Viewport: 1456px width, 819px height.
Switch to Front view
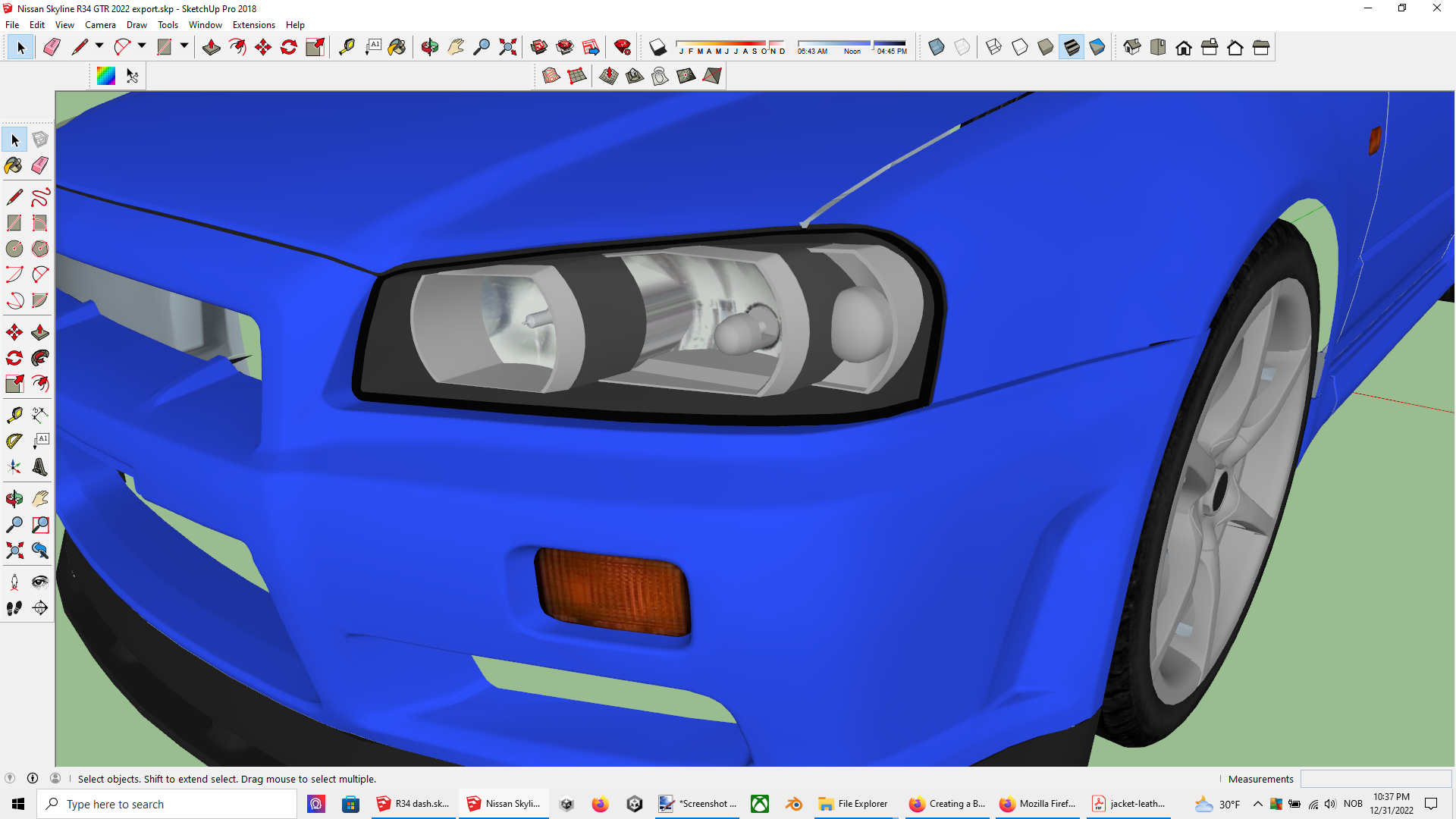[x=1184, y=47]
